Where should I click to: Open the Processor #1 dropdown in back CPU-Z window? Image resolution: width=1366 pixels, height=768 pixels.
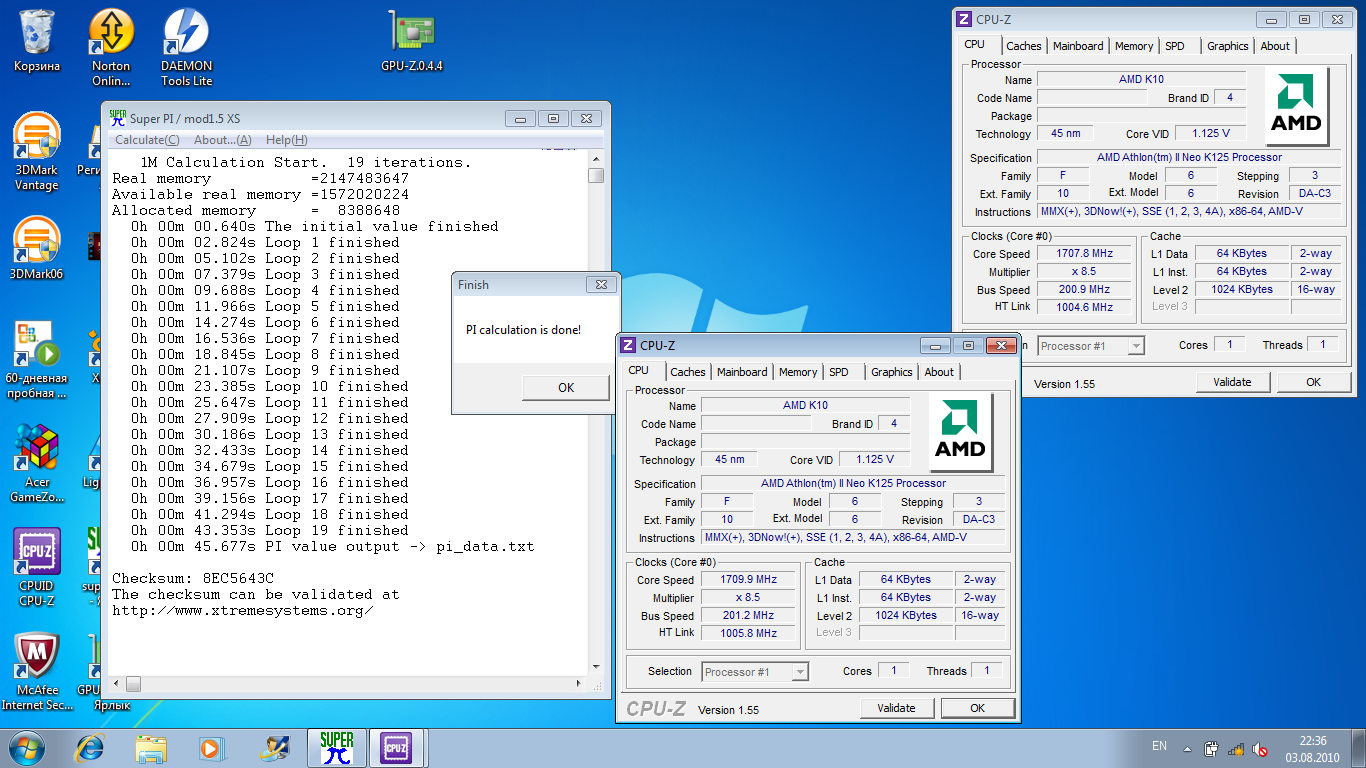pyautogui.click(x=1091, y=346)
